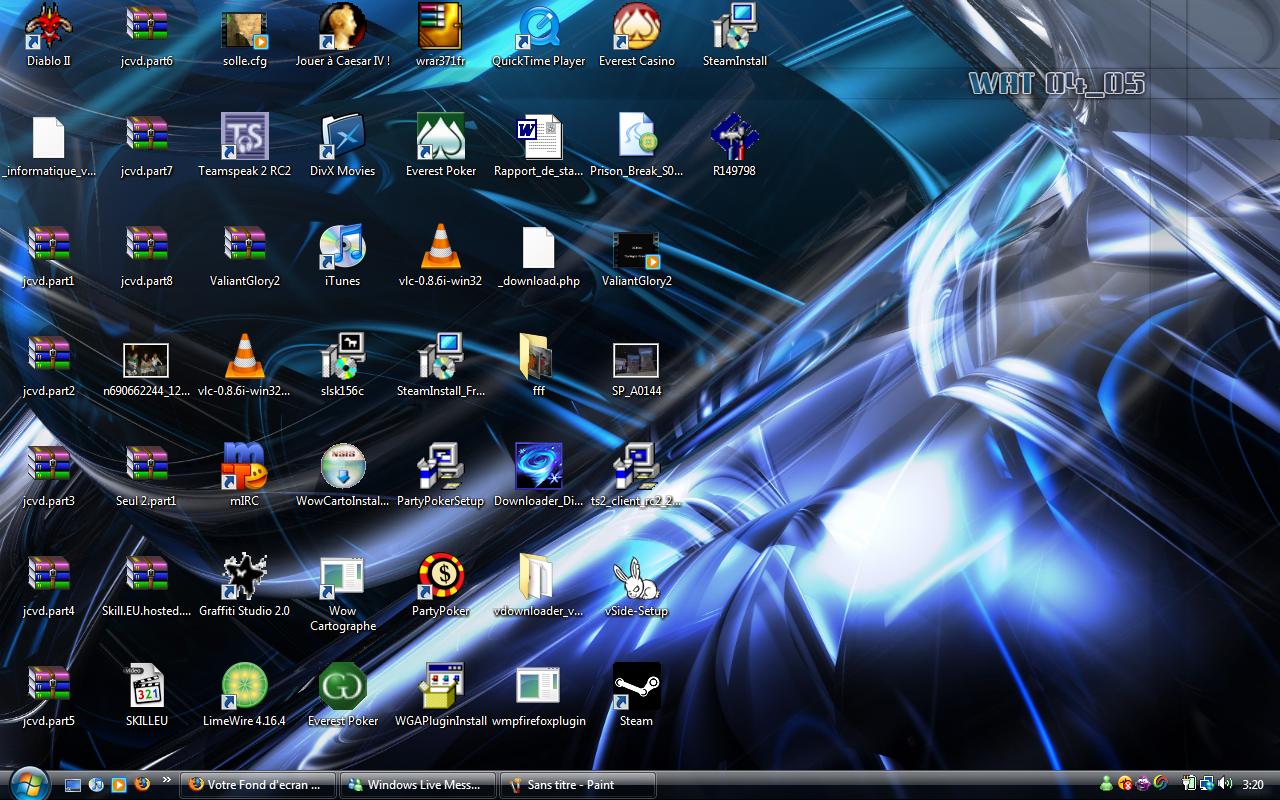Select the Skill.EU.hosted... archive icon
Image resolution: width=1280 pixels, height=800 pixels.
pos(146,577)
